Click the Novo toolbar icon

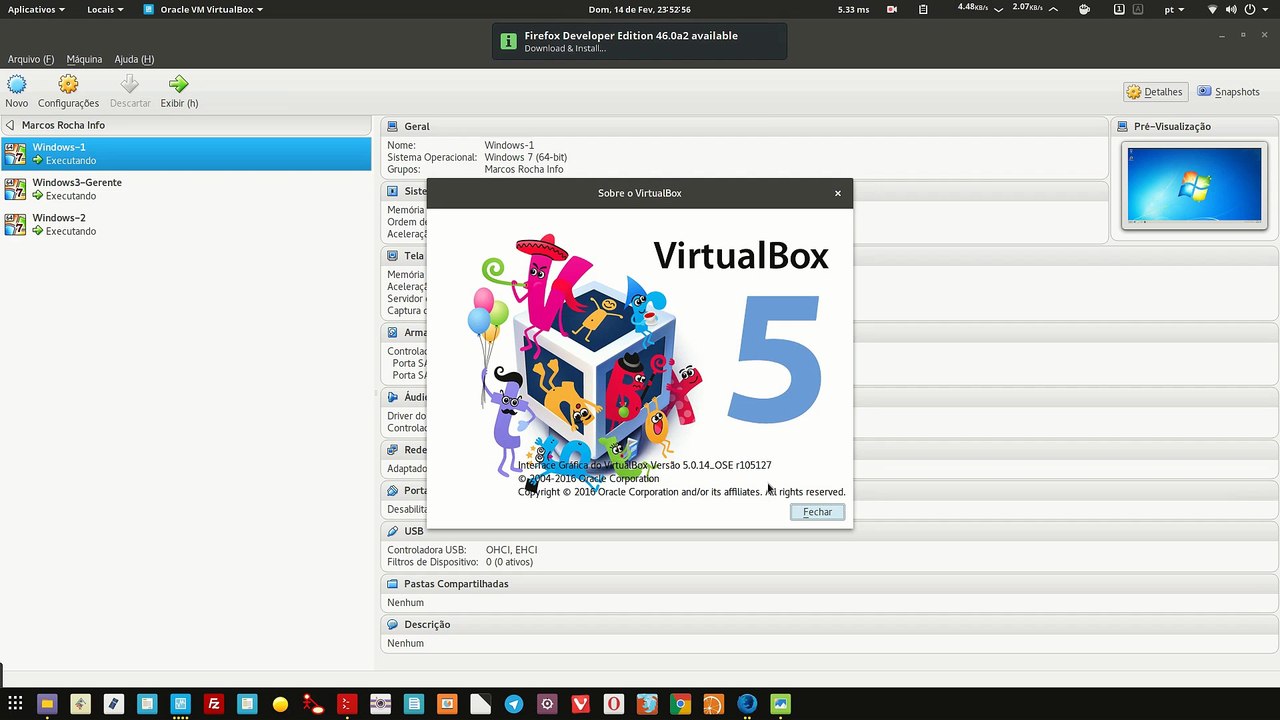coord(17,84)
